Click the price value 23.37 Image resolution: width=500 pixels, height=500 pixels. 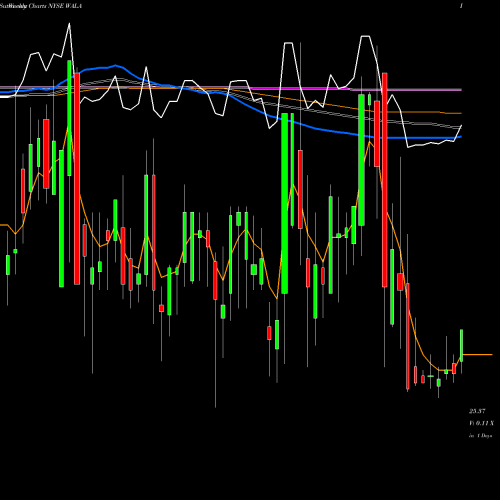point(477,411)
